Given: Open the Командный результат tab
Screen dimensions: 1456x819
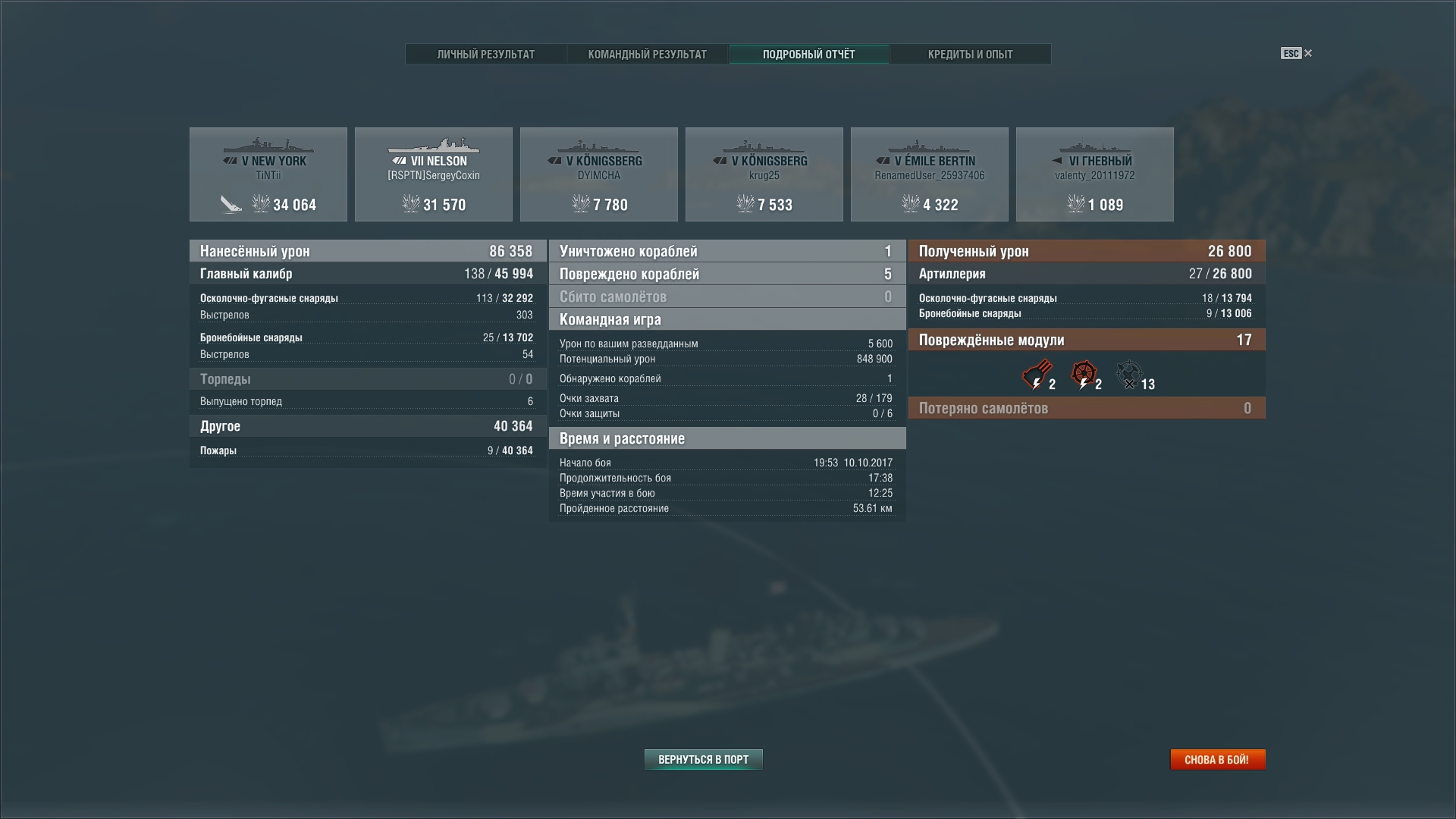Looking at the screenshot, I should (648, 54).
